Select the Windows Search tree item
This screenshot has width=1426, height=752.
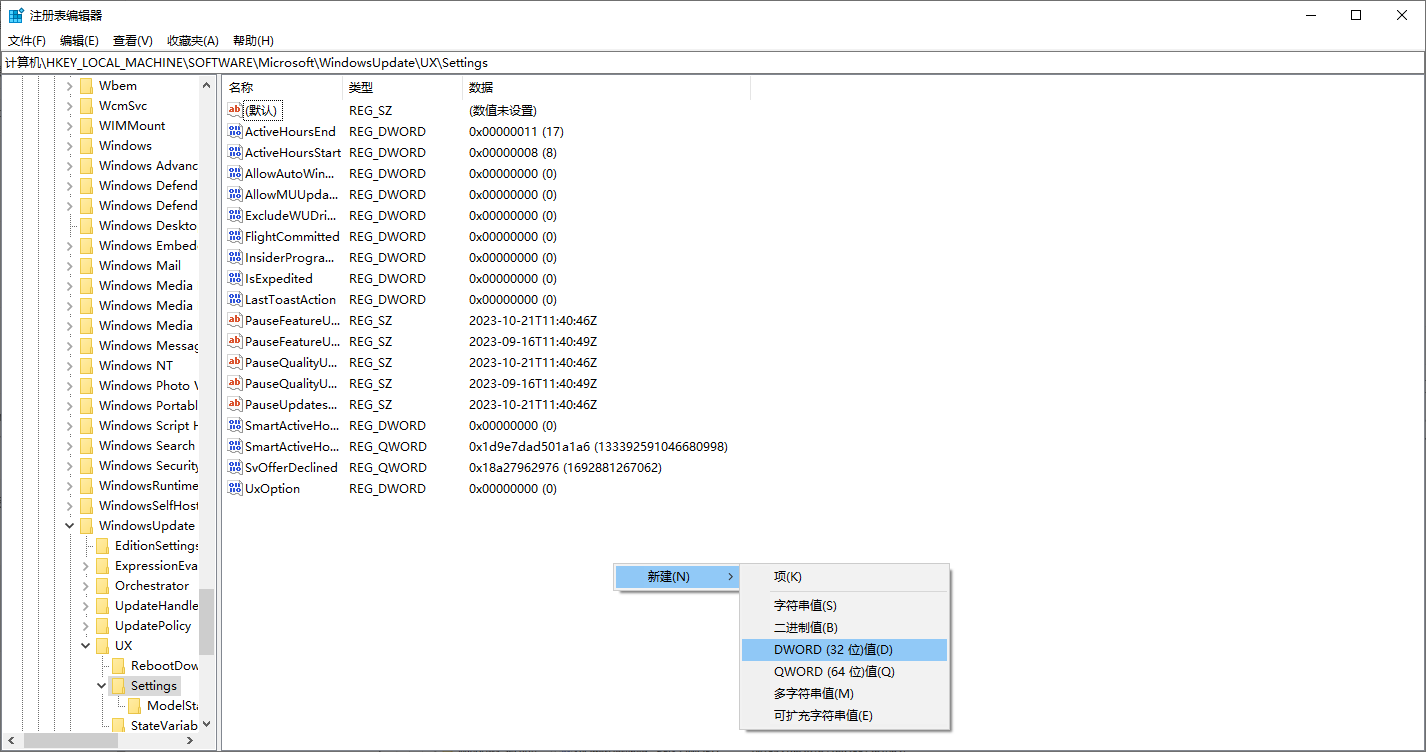tap(146, 445)
